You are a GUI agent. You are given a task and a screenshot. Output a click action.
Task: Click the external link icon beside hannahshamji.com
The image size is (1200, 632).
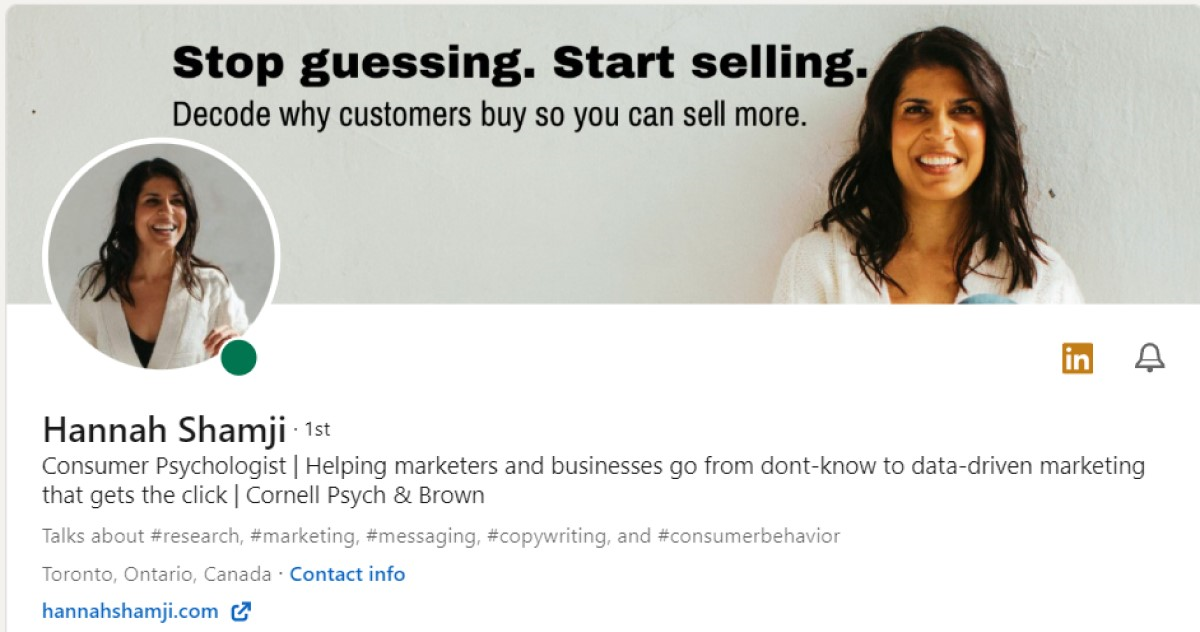click(x=241, y=611)
